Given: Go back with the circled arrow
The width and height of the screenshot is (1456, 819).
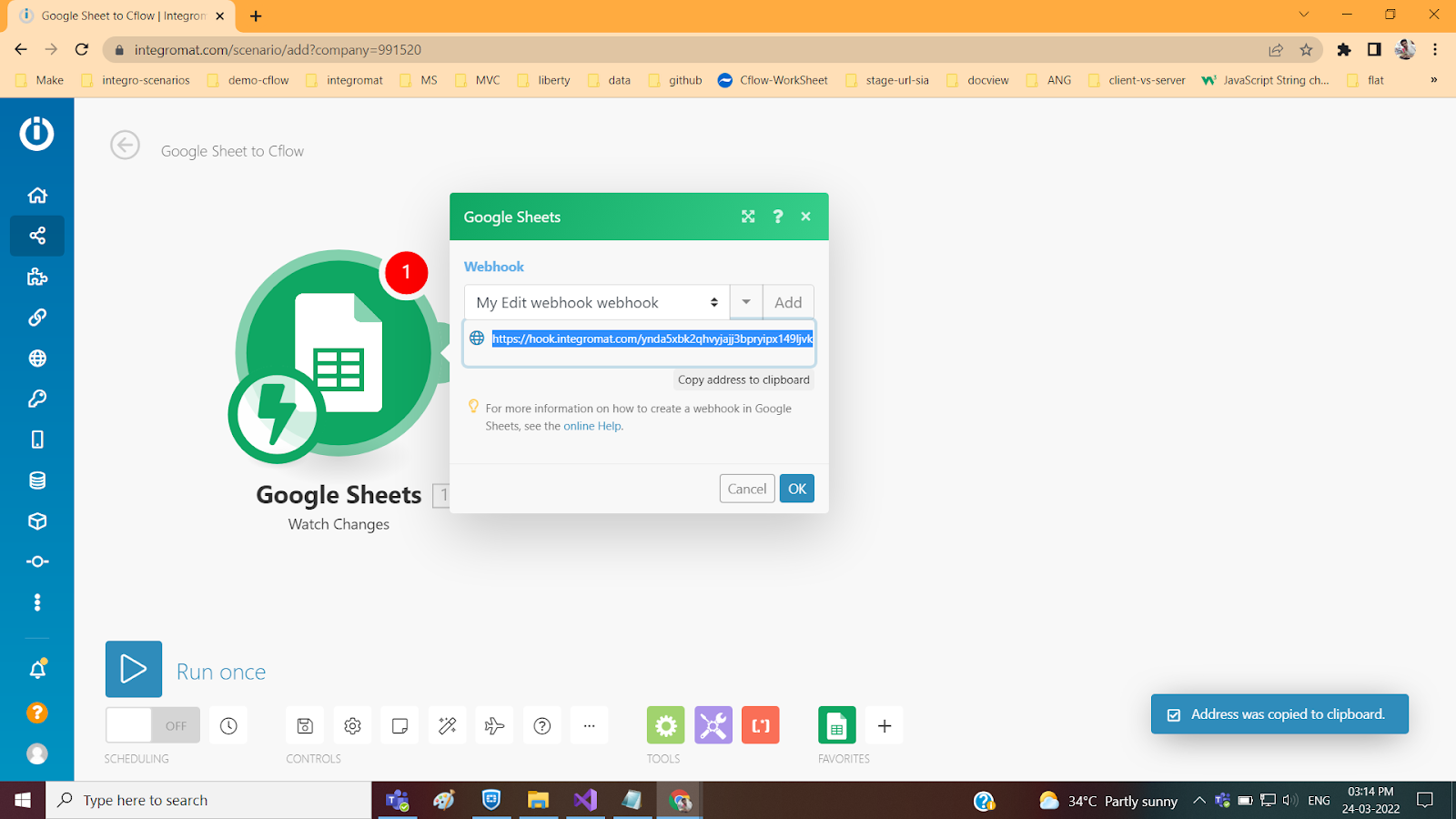Looking at the screenshot, I should pos(125,145).
